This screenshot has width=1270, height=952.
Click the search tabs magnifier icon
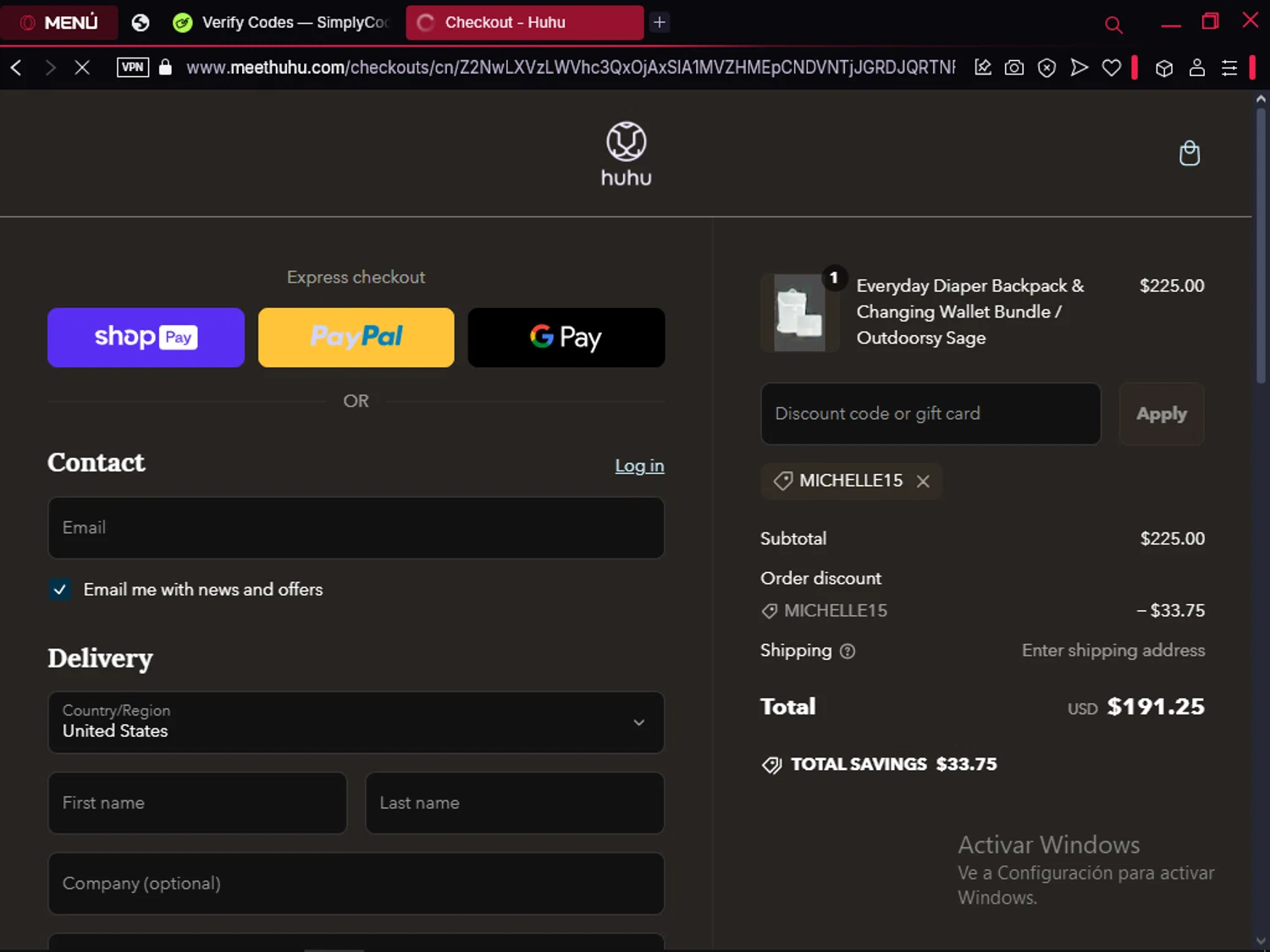pyautogui.click(x=1113, y=25)
